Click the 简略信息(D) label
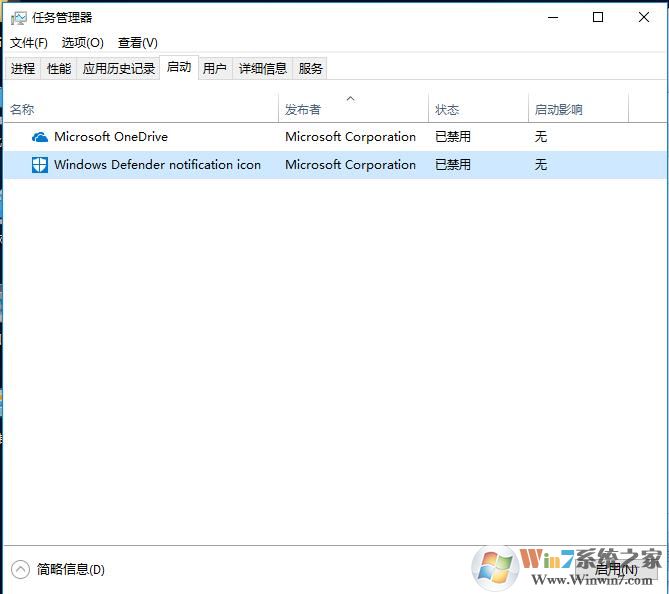669x594 pixels. [x=70, y=569]
